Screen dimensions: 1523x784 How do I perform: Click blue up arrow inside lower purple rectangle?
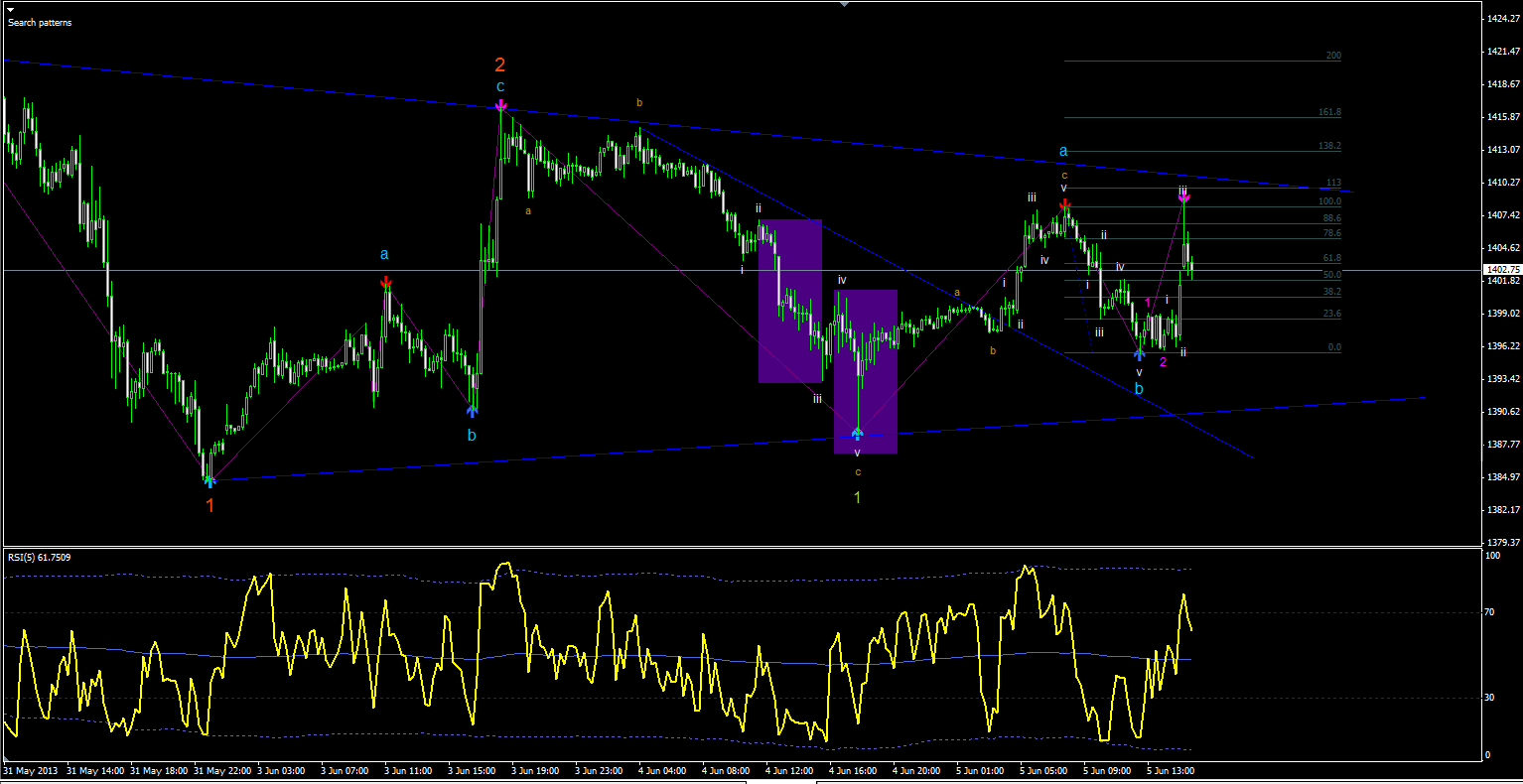click(x=858, y=433)
